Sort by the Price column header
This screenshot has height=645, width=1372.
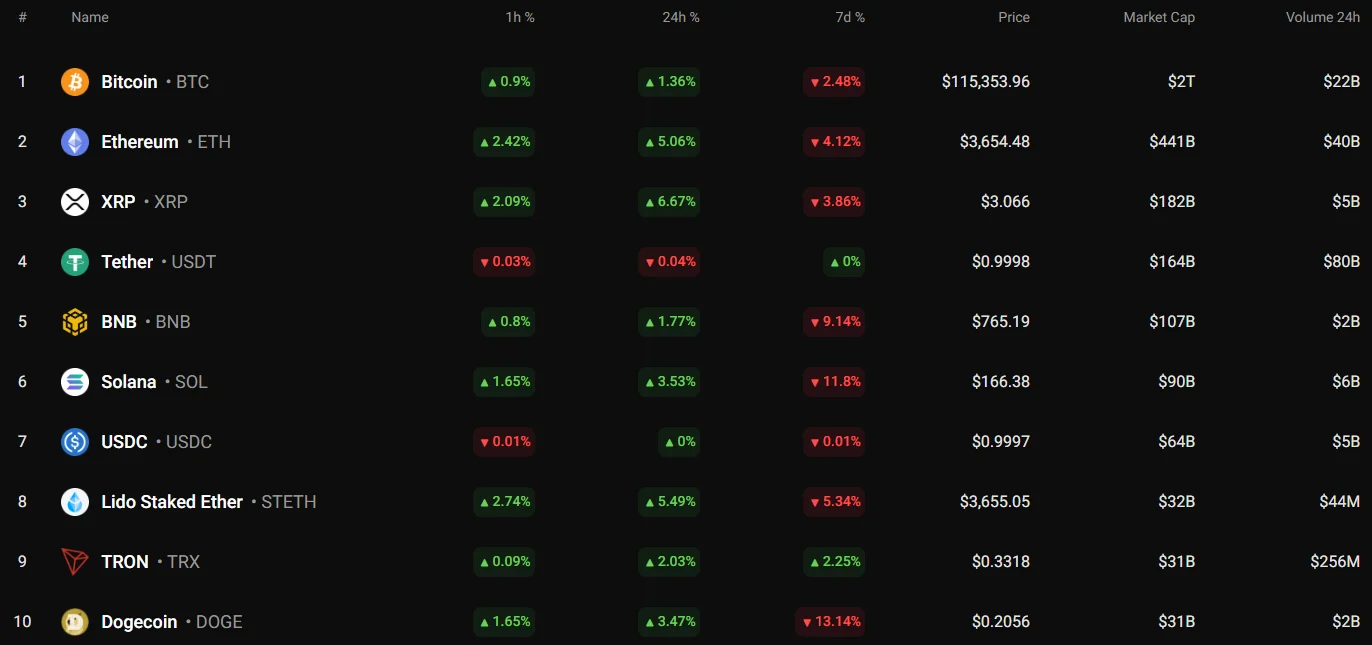click(x=1013, y=17)
